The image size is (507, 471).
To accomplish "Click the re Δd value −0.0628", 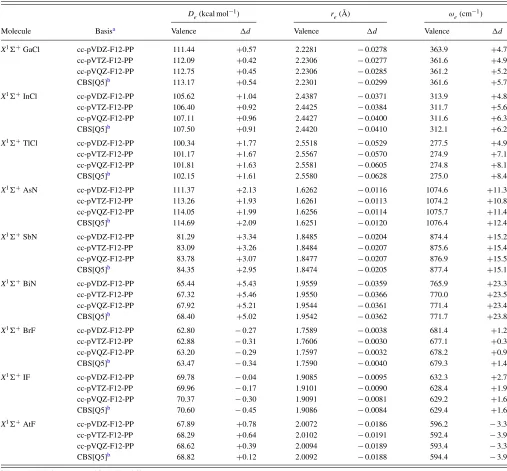I will pos(373,176).
